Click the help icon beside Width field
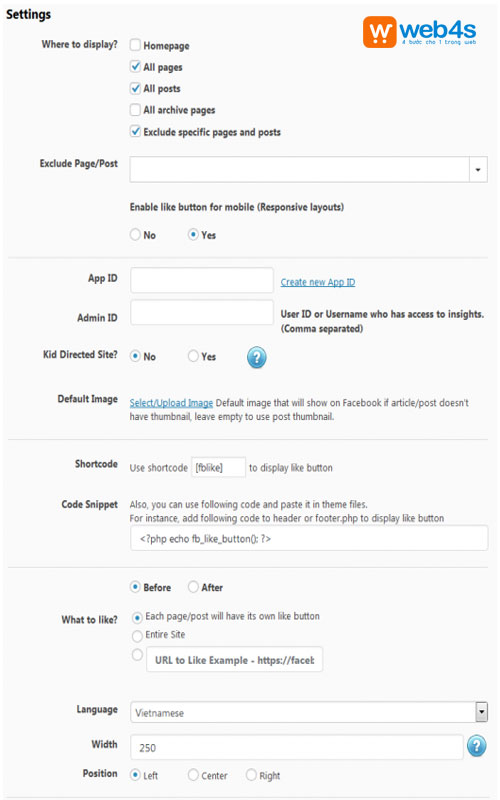The image size is (500, 800). coord(477,746)
